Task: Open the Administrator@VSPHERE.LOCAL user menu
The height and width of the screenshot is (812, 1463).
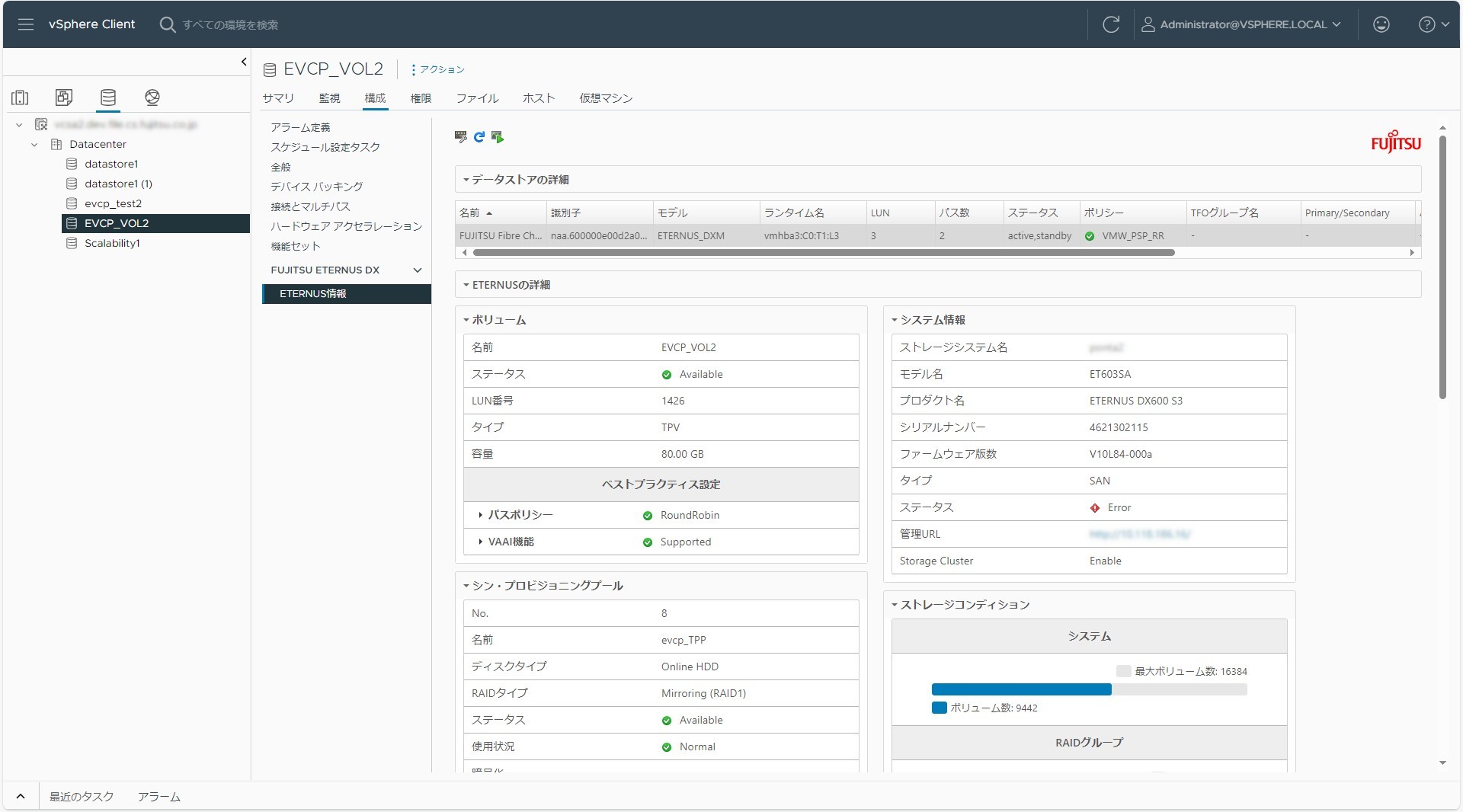Action: click(1241, 24)
